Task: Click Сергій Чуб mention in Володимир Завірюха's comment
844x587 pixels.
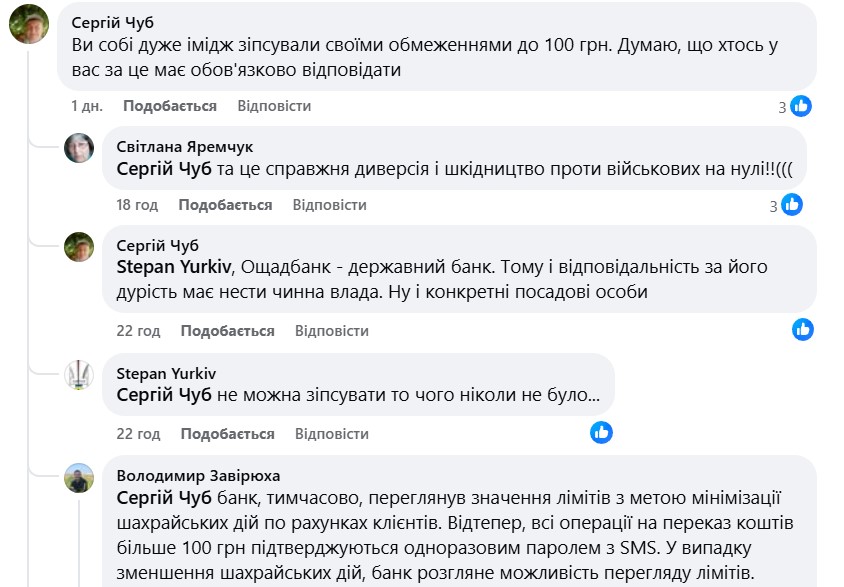Action: tap(164, 497)
